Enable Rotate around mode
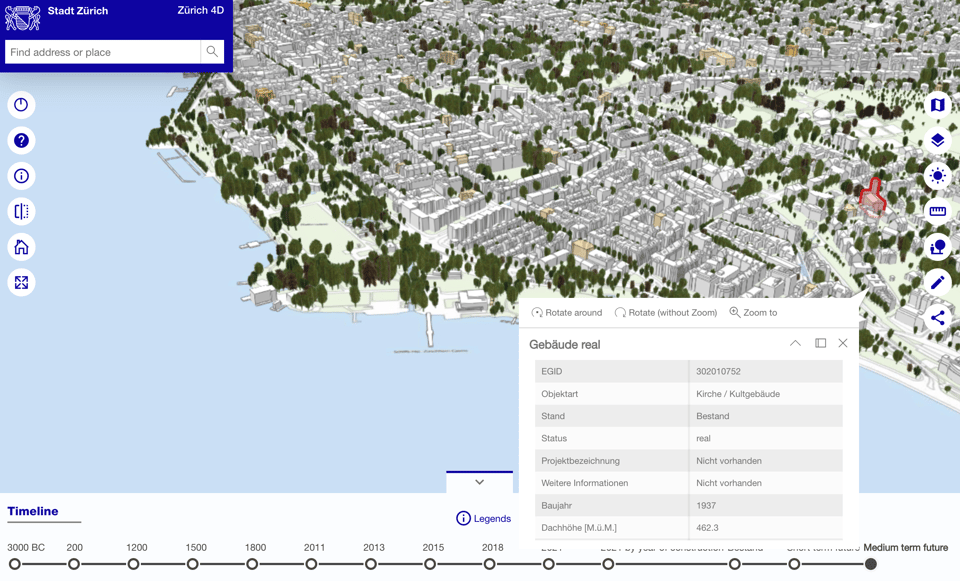 [x=566, y=312]
